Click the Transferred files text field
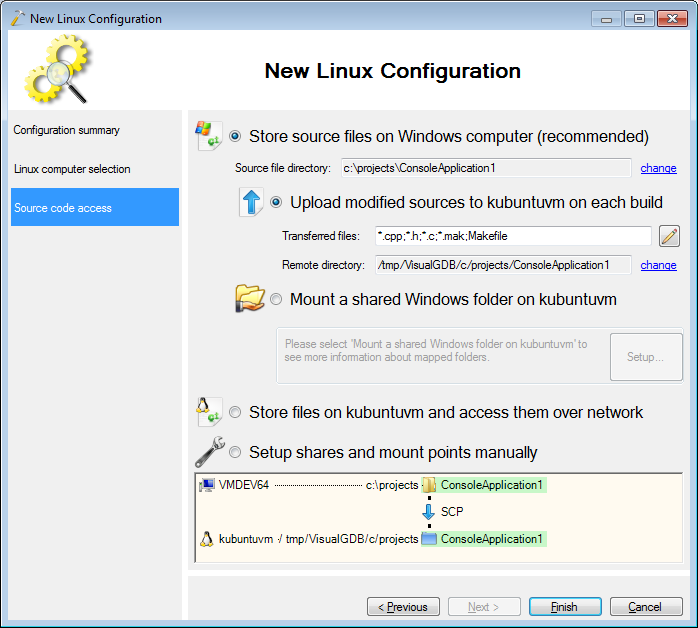The image size is (698, 628). [513, 236]
